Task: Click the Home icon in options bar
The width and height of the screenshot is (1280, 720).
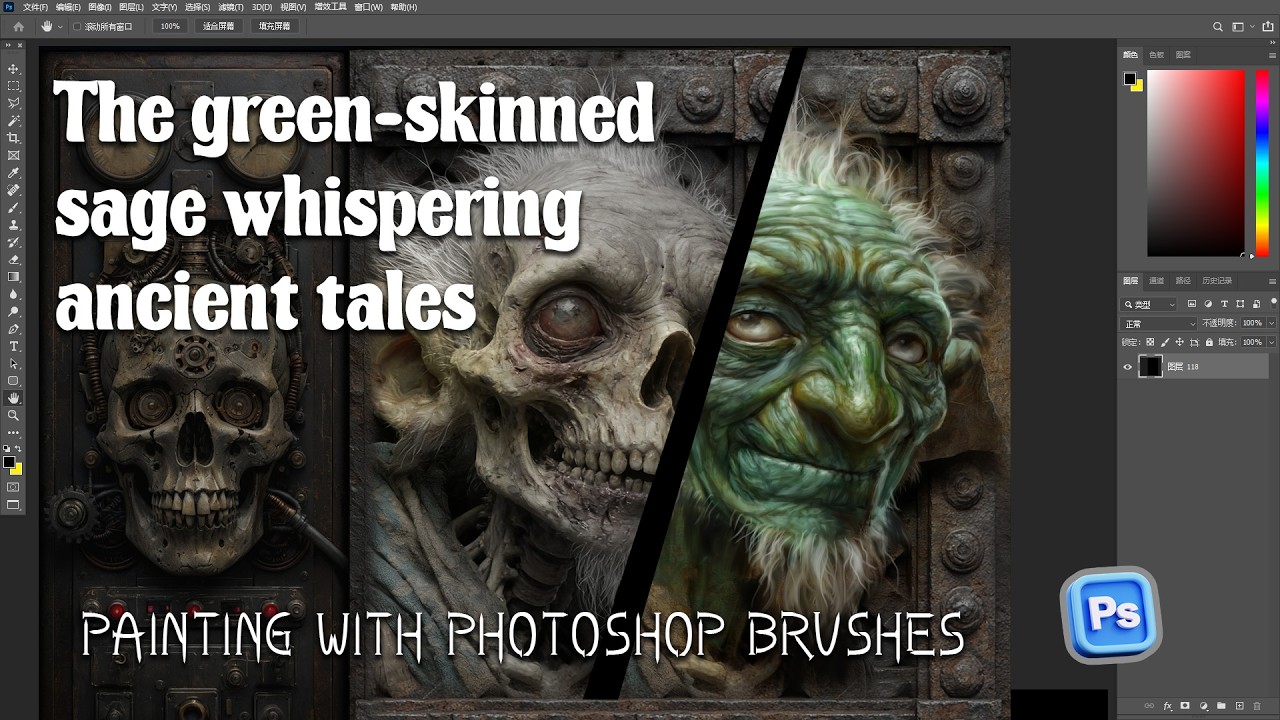Action: coord(18,26)
